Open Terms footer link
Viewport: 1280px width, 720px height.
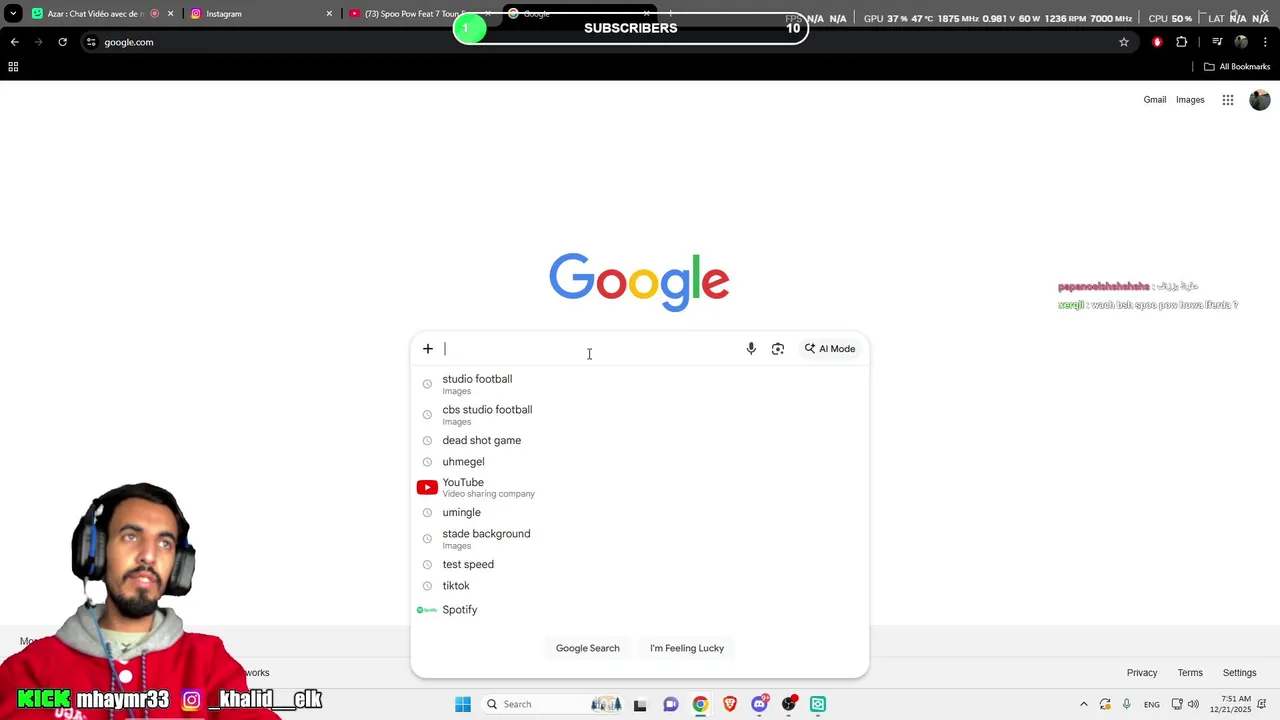pos(1190,673)
